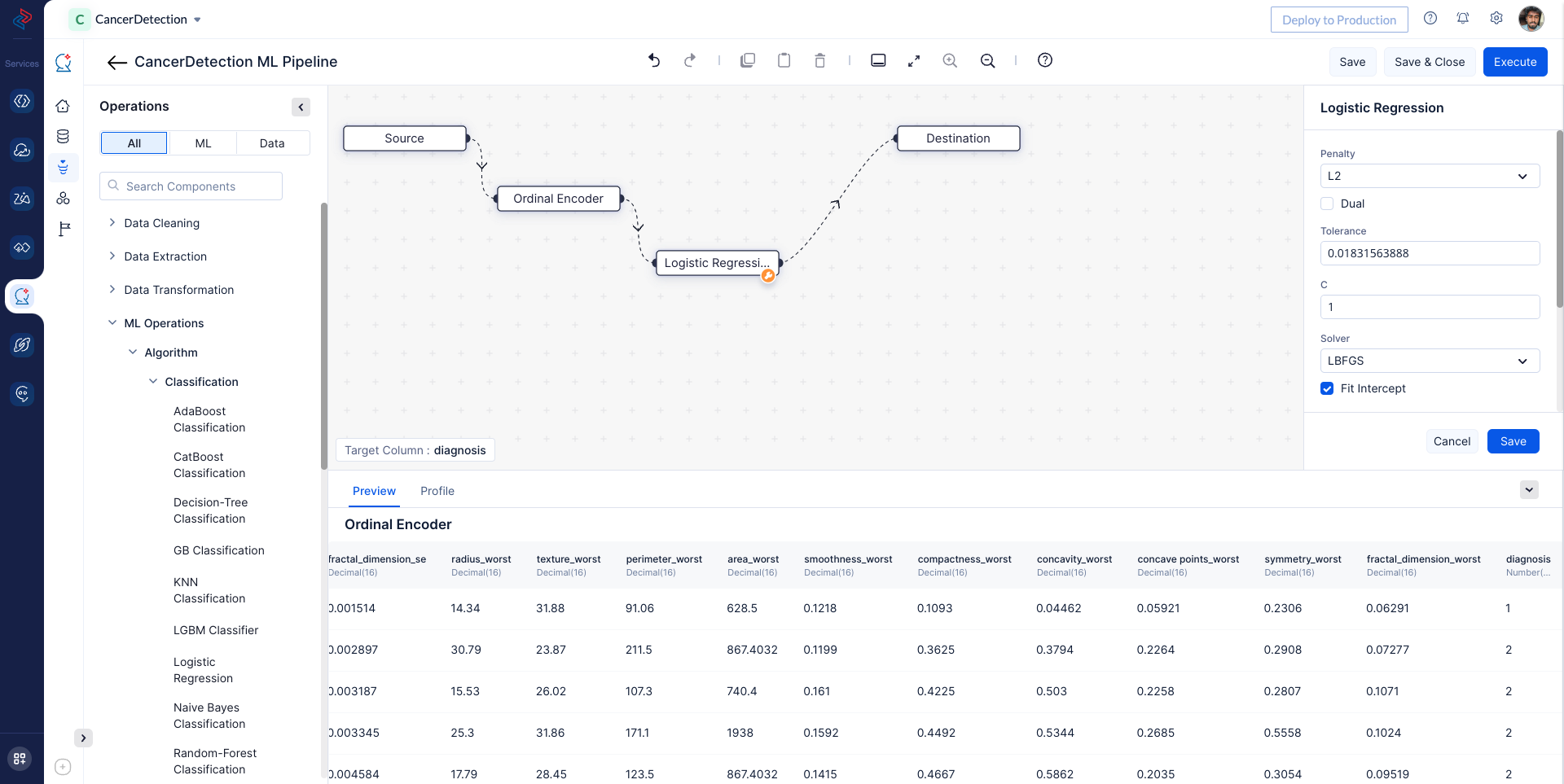Uncheck the Fit Intercept checkbox
The image size is (1564, 784).
[x=1327, y=388]
